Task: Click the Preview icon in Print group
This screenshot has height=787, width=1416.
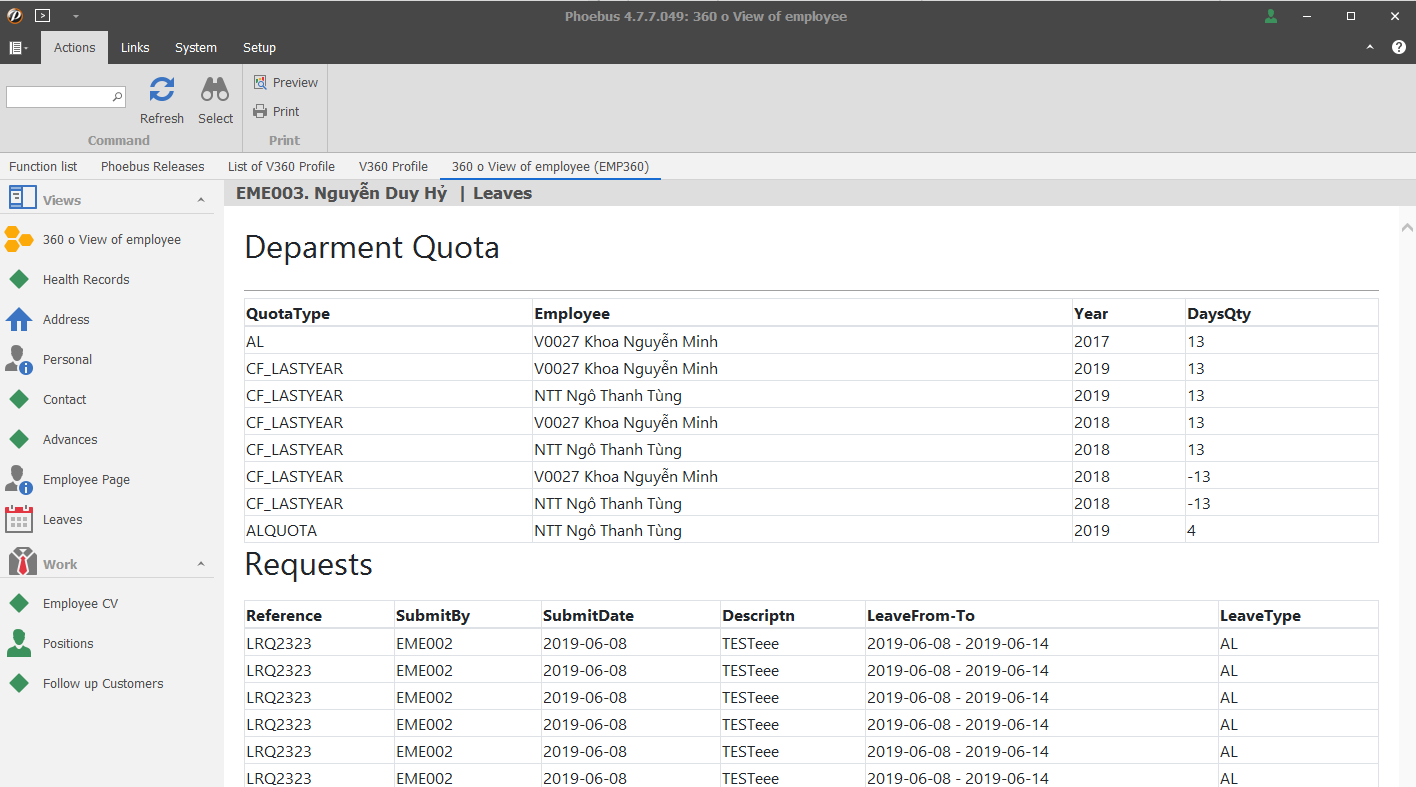Action: coord(260,83)
